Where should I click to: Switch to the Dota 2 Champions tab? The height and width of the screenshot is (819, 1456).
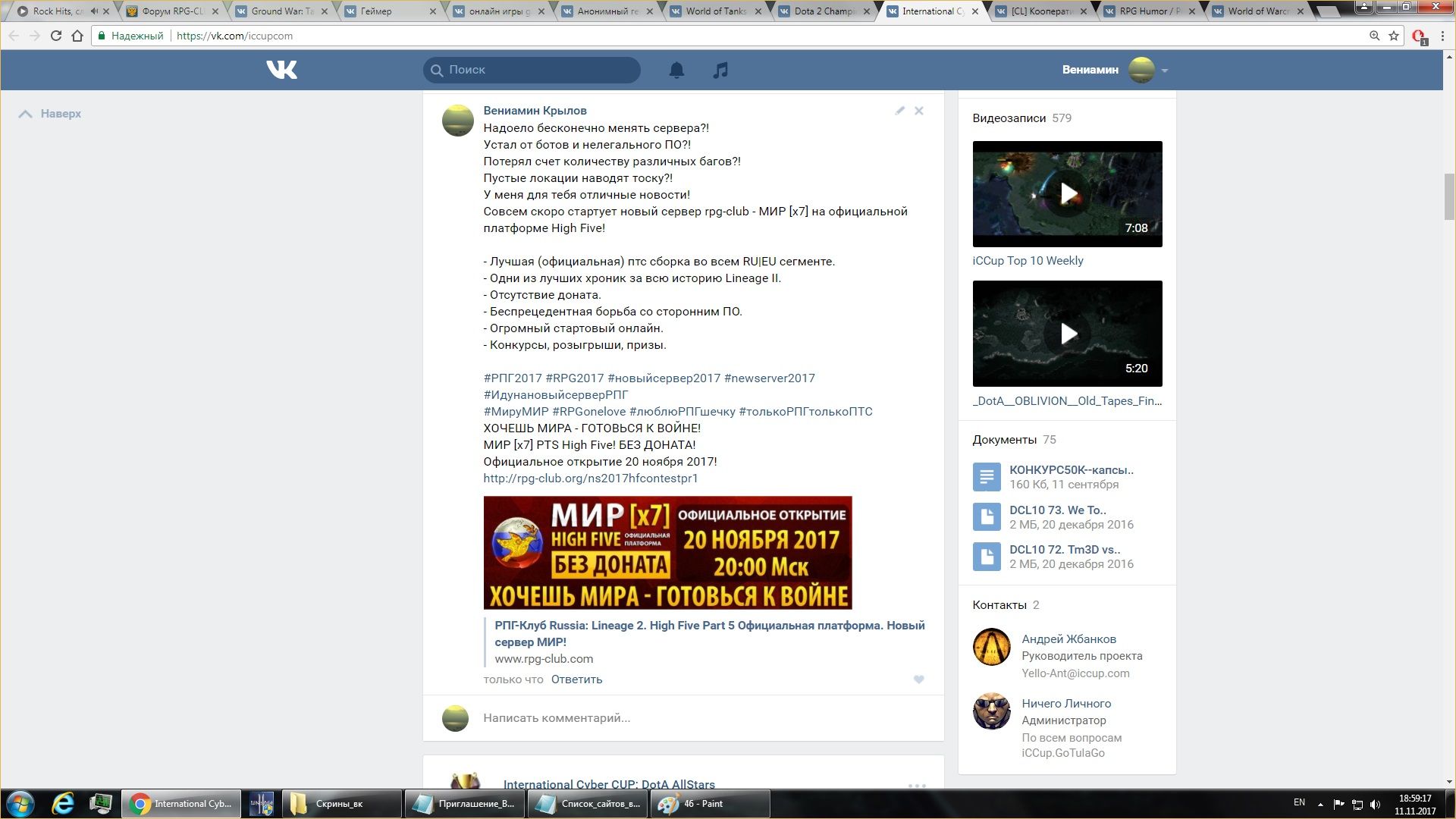[x=824, y=11]
